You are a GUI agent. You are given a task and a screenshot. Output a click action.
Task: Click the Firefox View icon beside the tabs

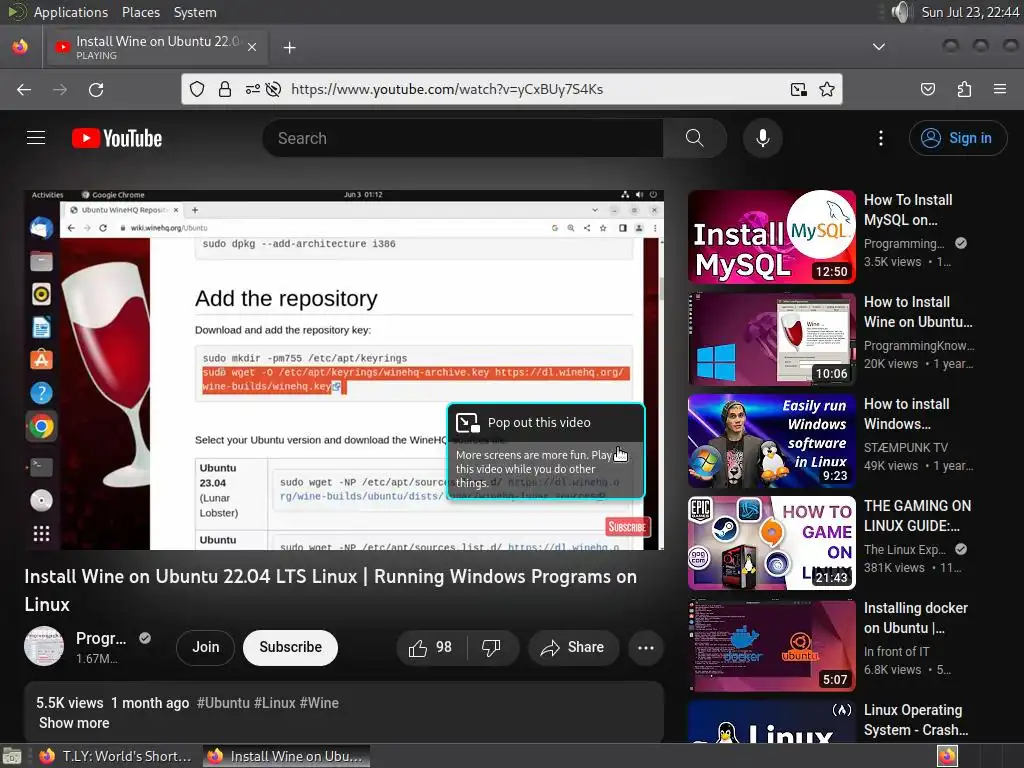point(20,47)
